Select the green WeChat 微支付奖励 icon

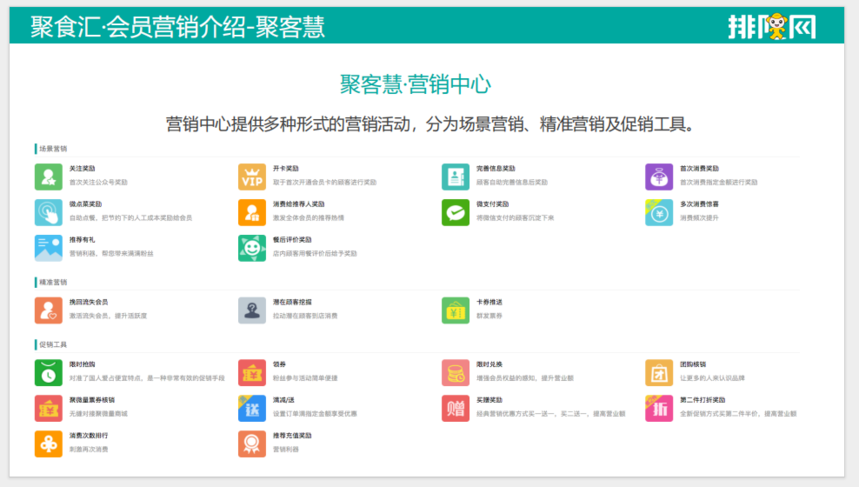[x=455, y=212]
